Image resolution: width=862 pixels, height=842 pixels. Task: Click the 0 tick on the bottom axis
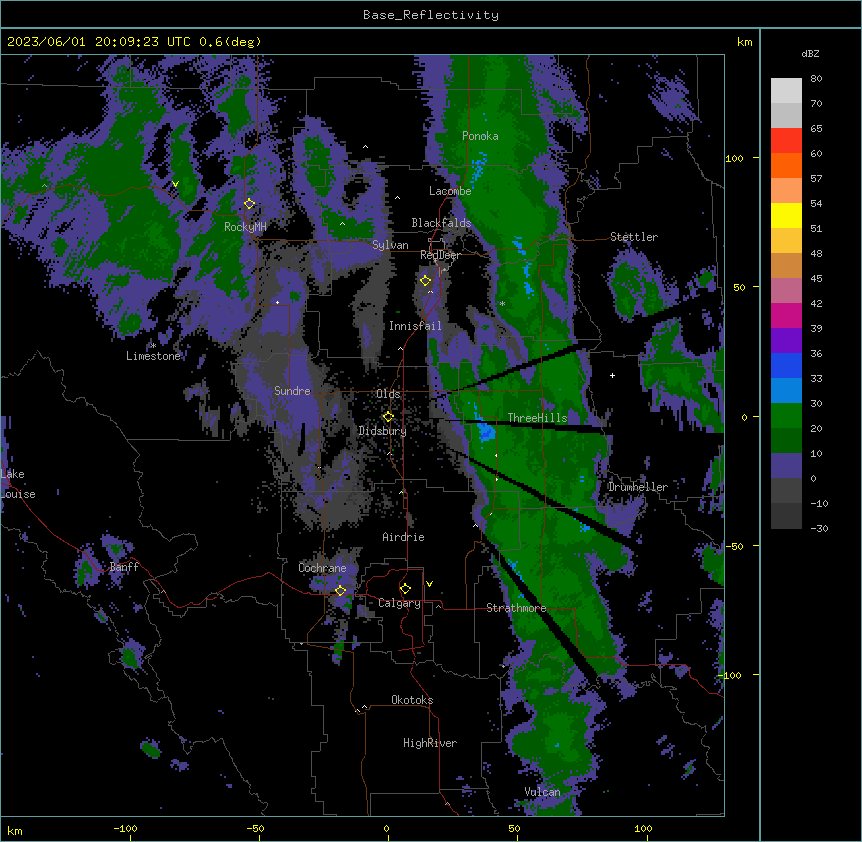click(x=386, y=829)
